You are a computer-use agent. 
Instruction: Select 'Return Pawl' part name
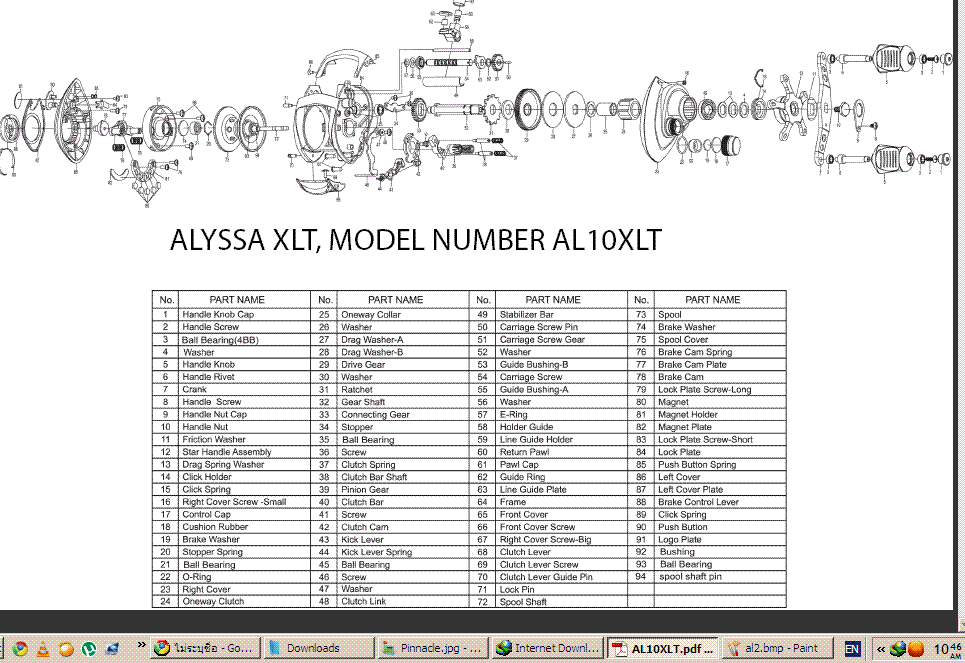pyautogui.click(x=524, y=452)
